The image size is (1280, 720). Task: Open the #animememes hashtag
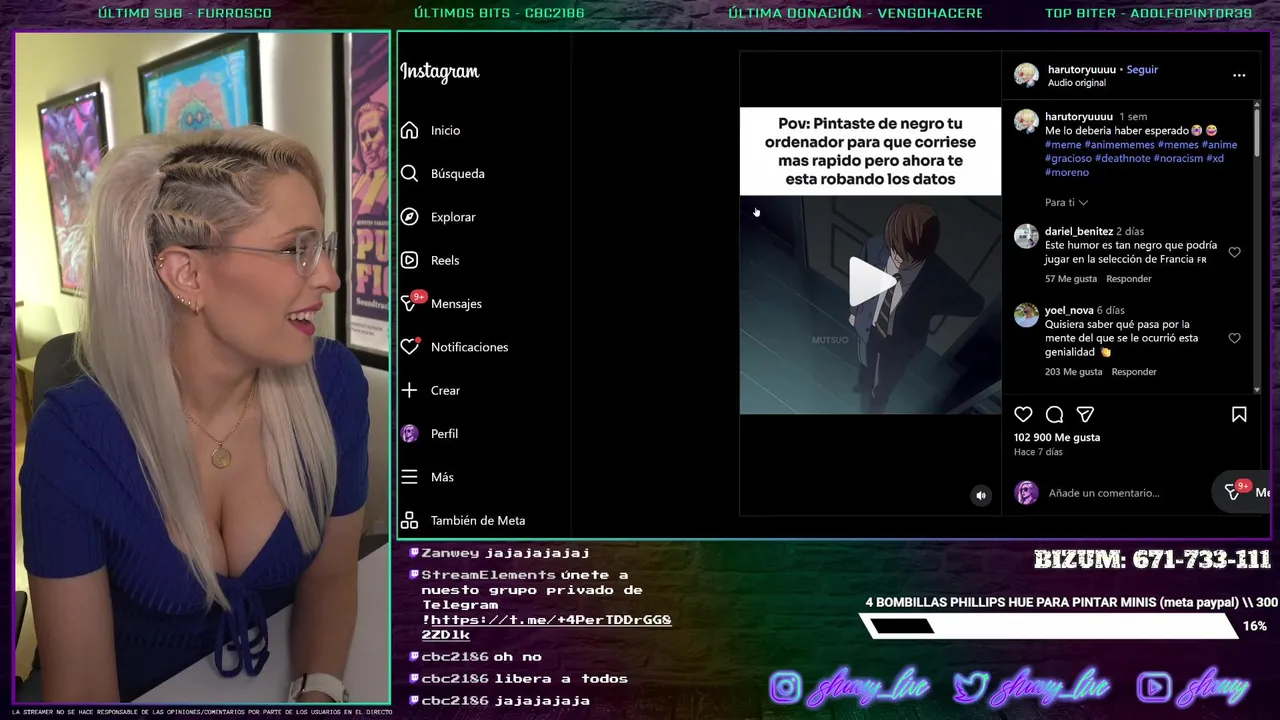tap(1119, 144)
